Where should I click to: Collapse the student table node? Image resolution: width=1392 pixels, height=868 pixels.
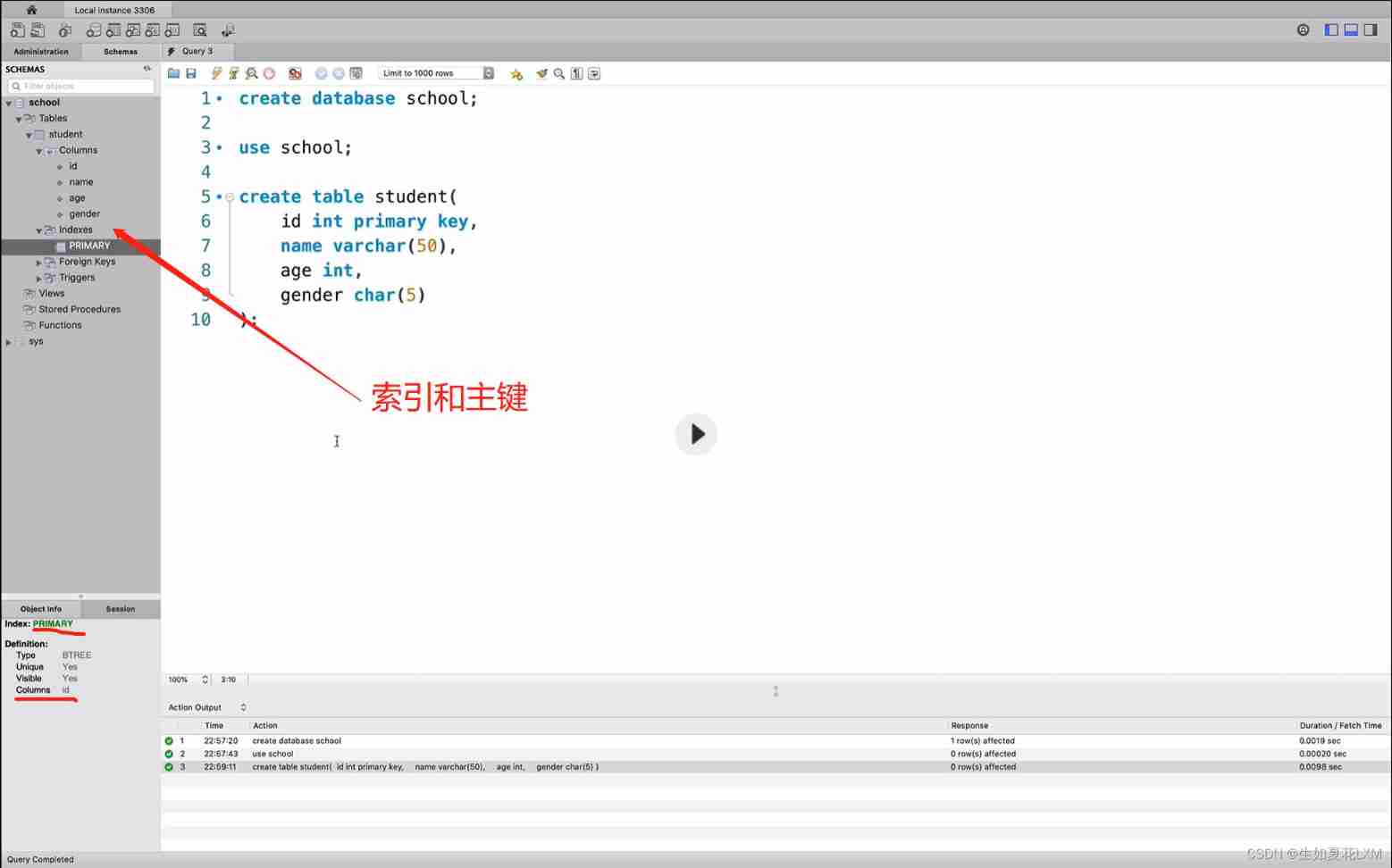[29, 135]
